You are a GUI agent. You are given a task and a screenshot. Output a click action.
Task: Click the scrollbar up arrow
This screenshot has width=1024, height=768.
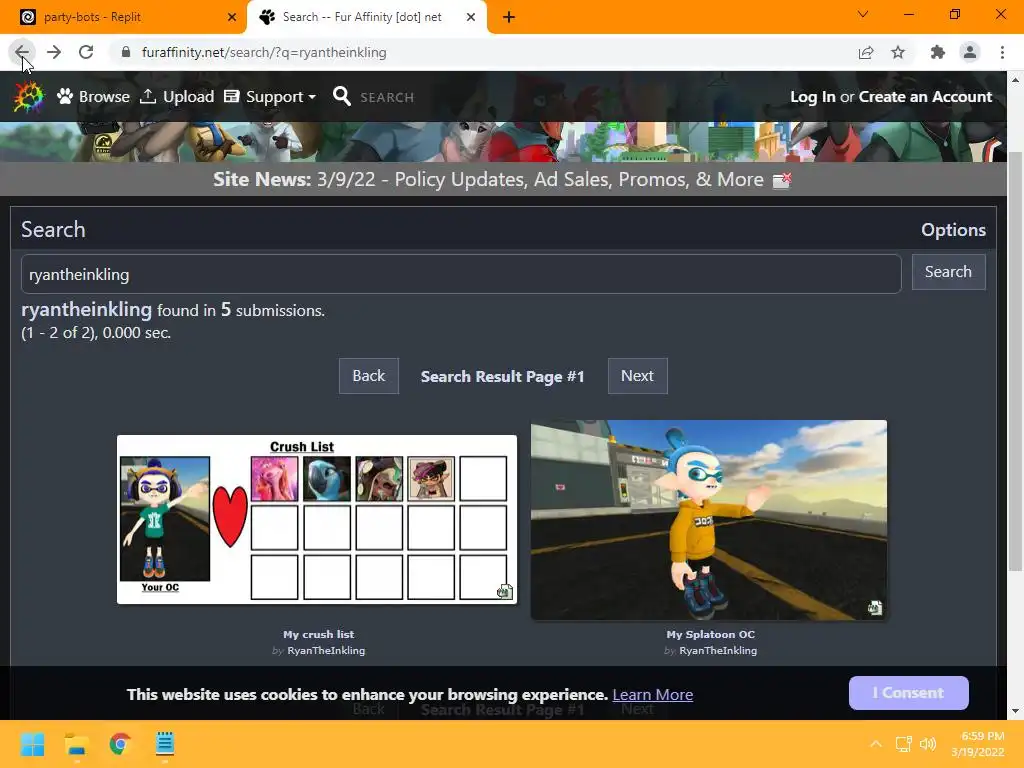pyautogui.click(x=1015, y=80)
